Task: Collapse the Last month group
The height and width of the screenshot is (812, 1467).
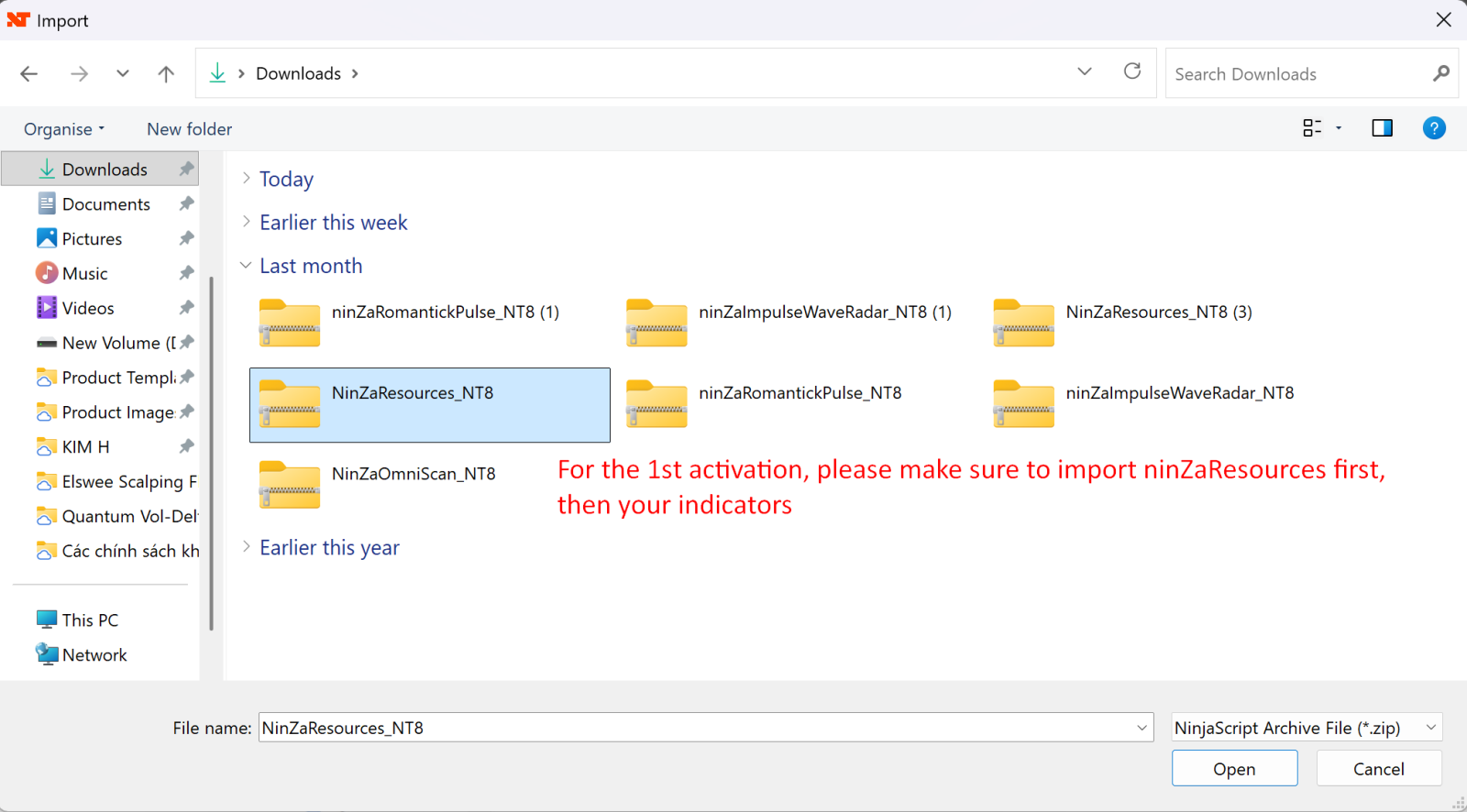Action: (246, 266)
